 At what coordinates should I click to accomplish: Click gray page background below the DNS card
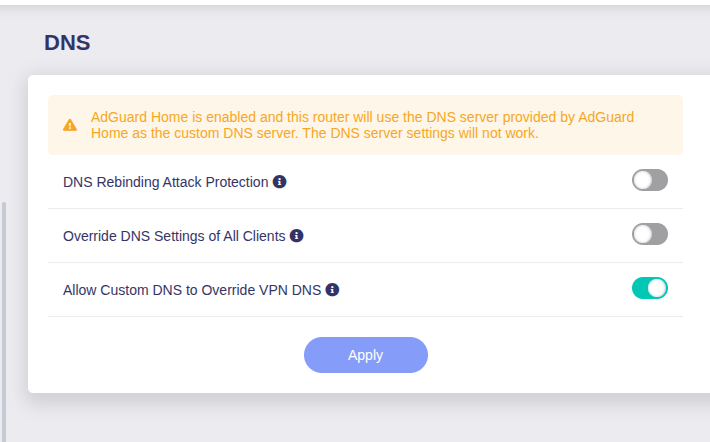click(x=360, y=420)
